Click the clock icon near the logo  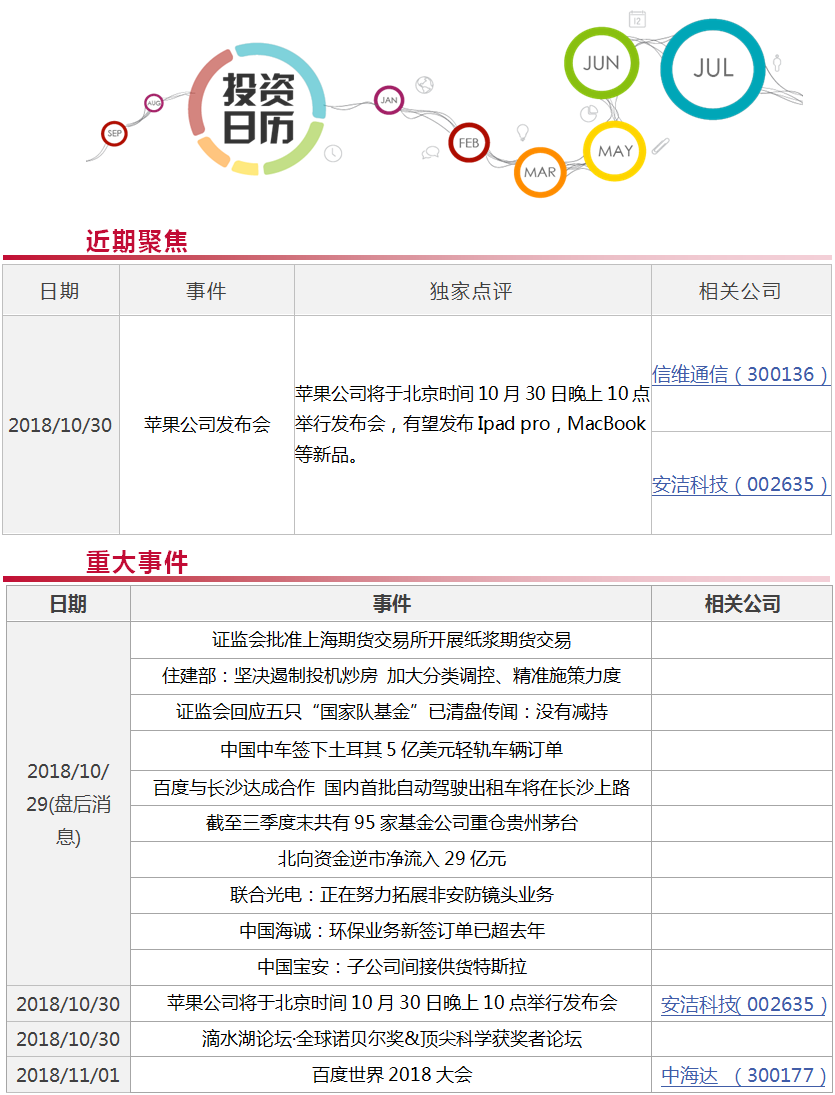(333, 153)
